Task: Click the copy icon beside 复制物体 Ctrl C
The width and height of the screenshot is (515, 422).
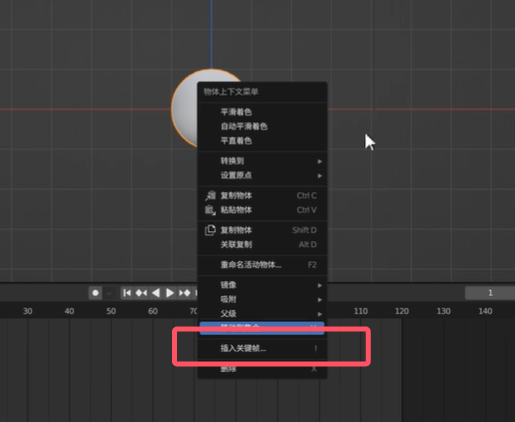Action: pyautogui.click(x=210, y=196)
